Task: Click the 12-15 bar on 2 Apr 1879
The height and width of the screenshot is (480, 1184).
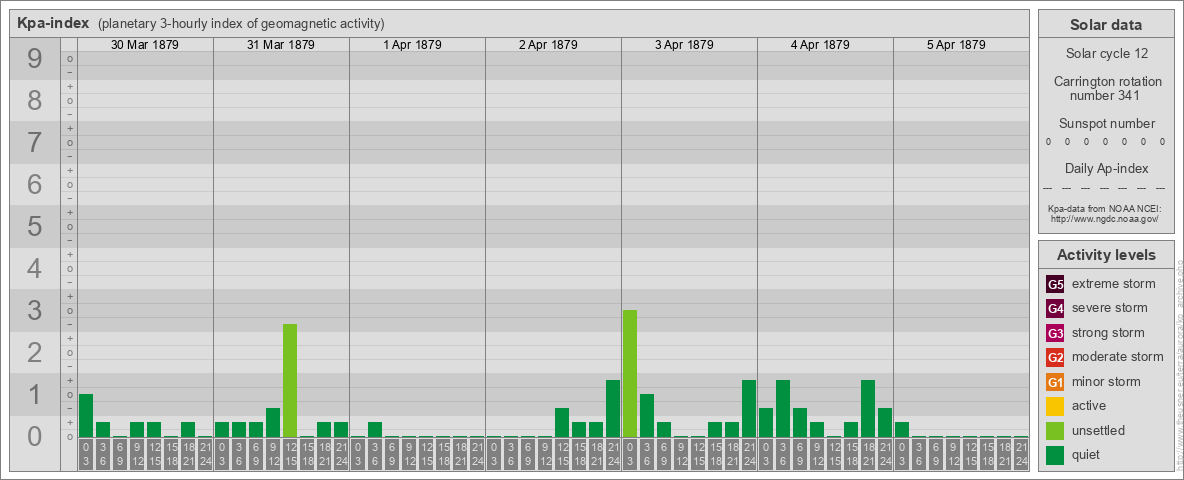Action: pyautogui.click(x=562, y=423)
